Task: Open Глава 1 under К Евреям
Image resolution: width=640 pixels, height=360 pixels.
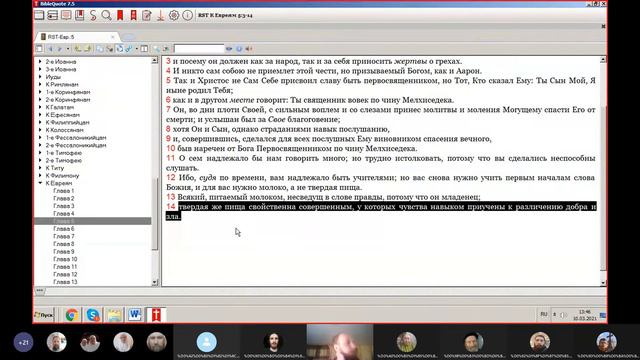Action: [64, 191]
